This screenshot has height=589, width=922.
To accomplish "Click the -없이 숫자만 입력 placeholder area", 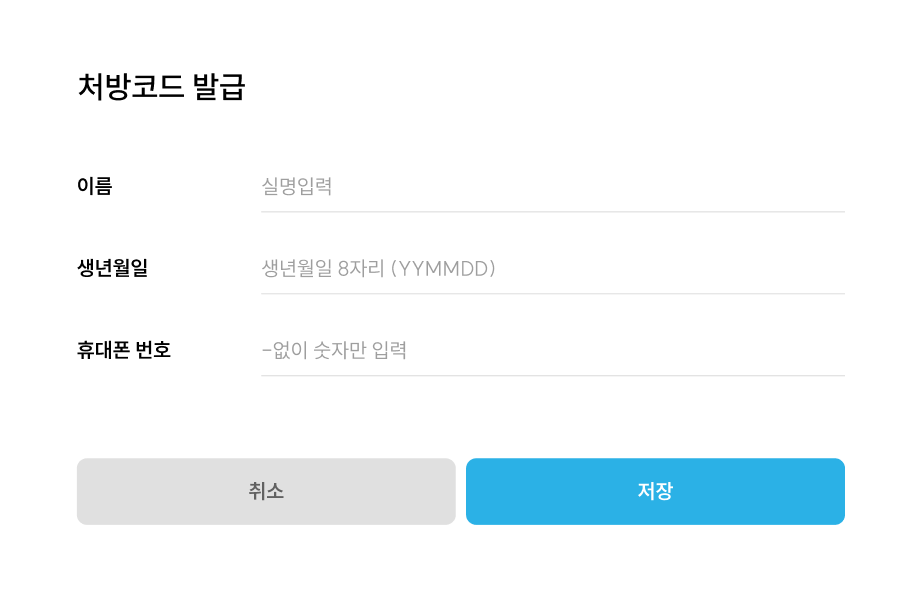I will pyautogui.click(x=337, y=350).
